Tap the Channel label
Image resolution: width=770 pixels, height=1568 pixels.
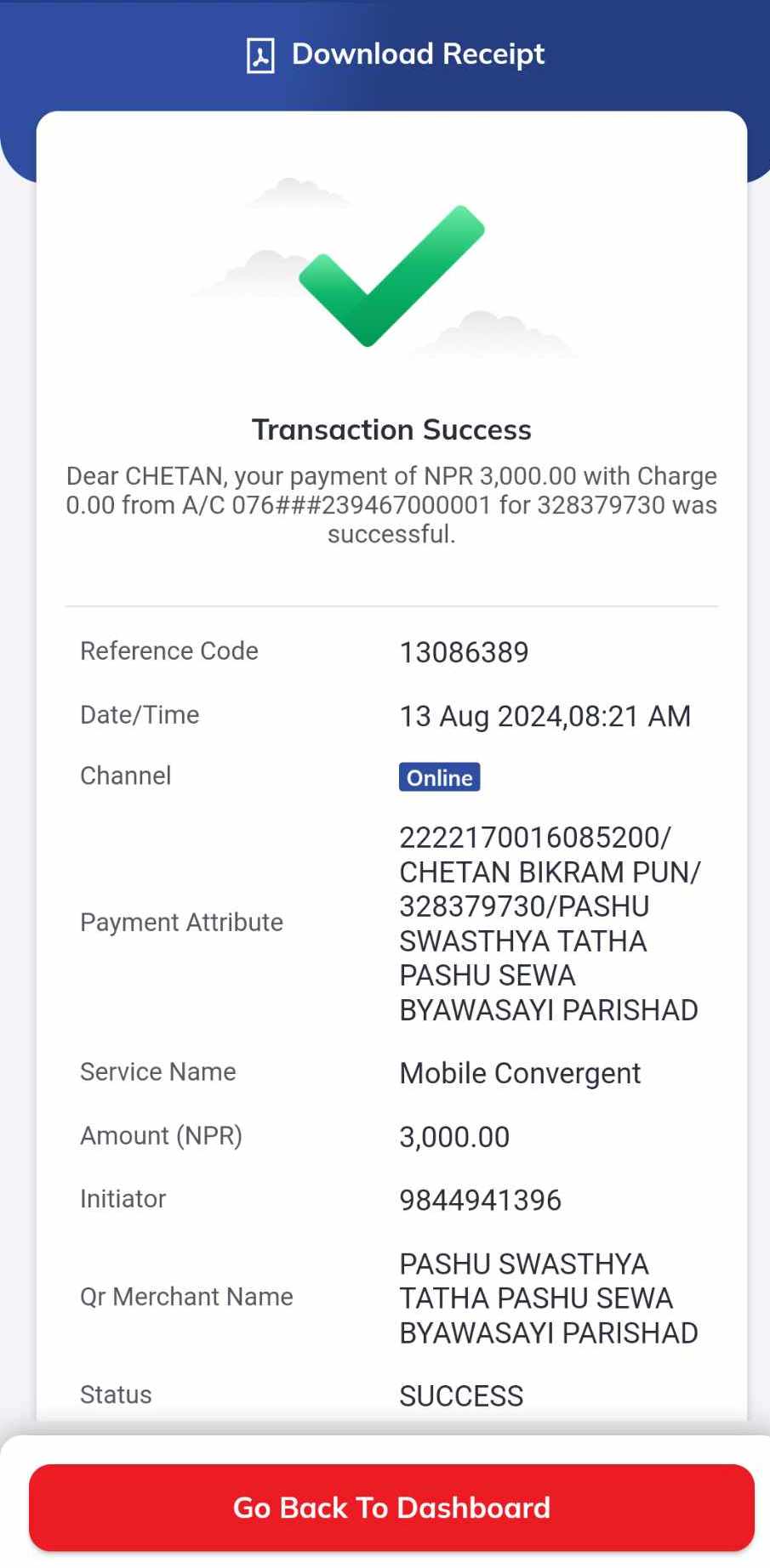pyautogui.click(x=125, y=775)
